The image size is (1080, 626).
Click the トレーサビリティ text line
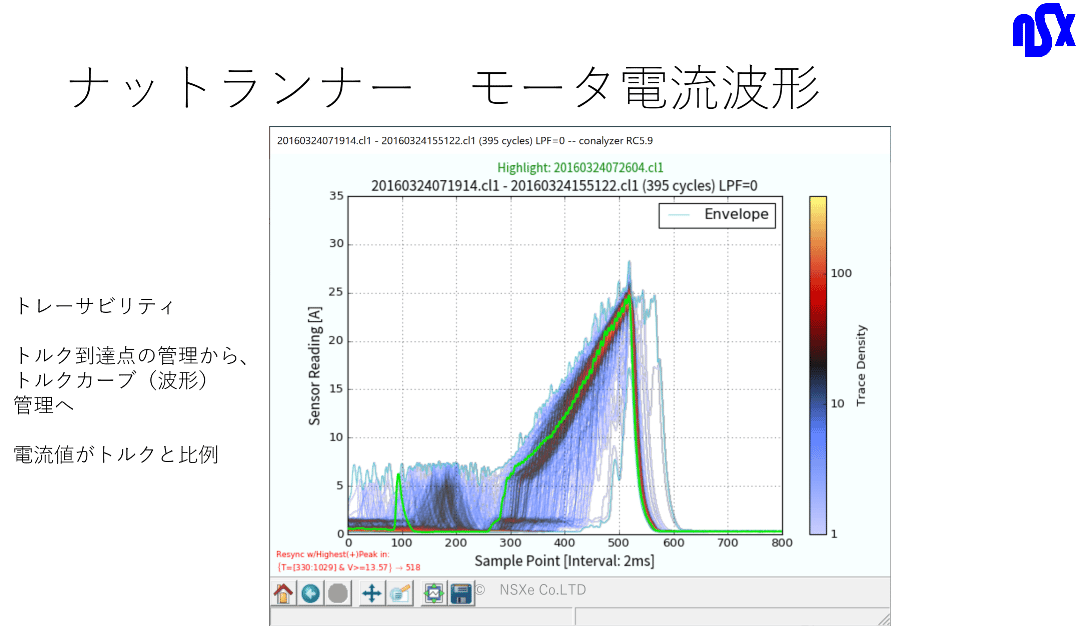point(94,306)
